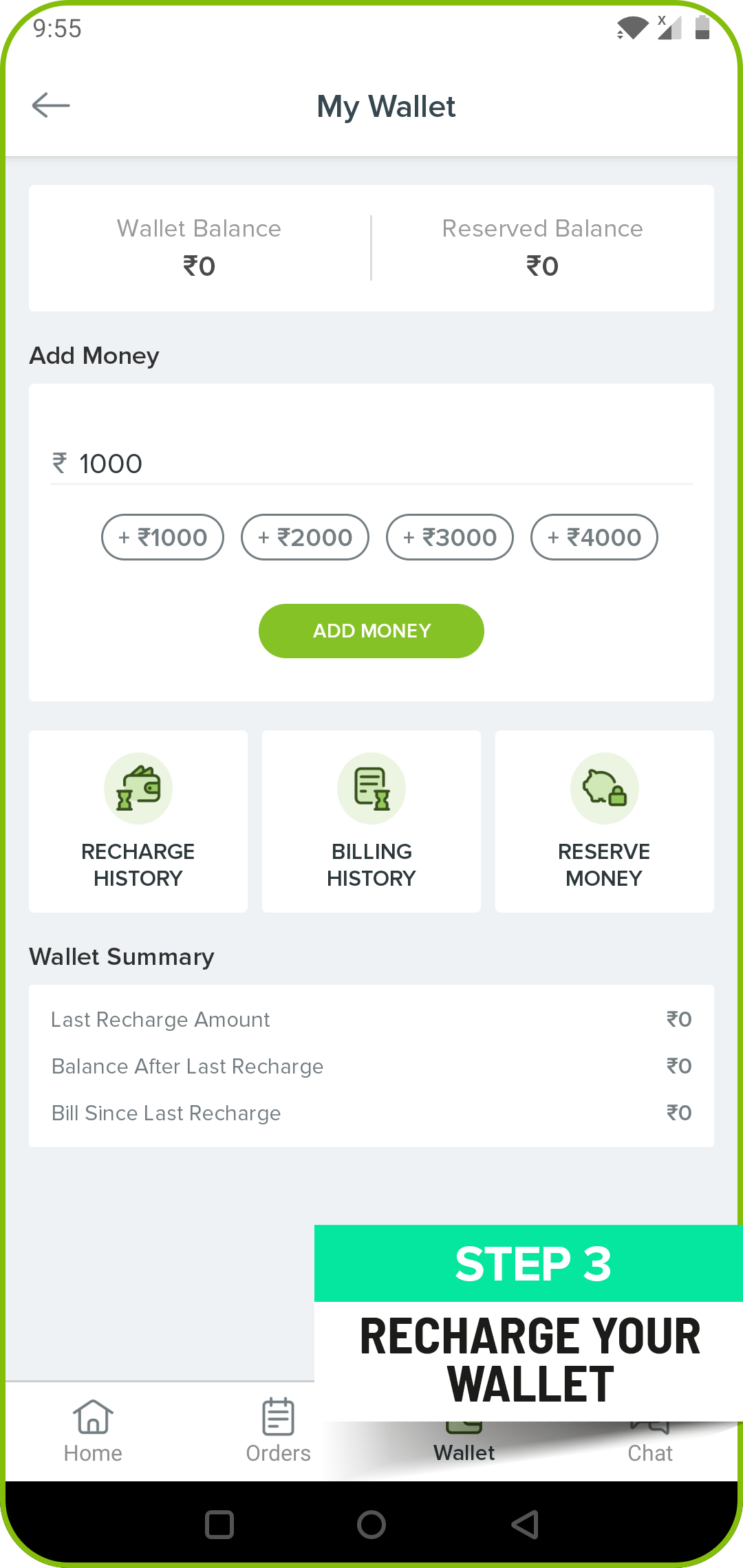Select the + ₹3000 quick amount chip
743x1568 pixels.
(450, 537)
